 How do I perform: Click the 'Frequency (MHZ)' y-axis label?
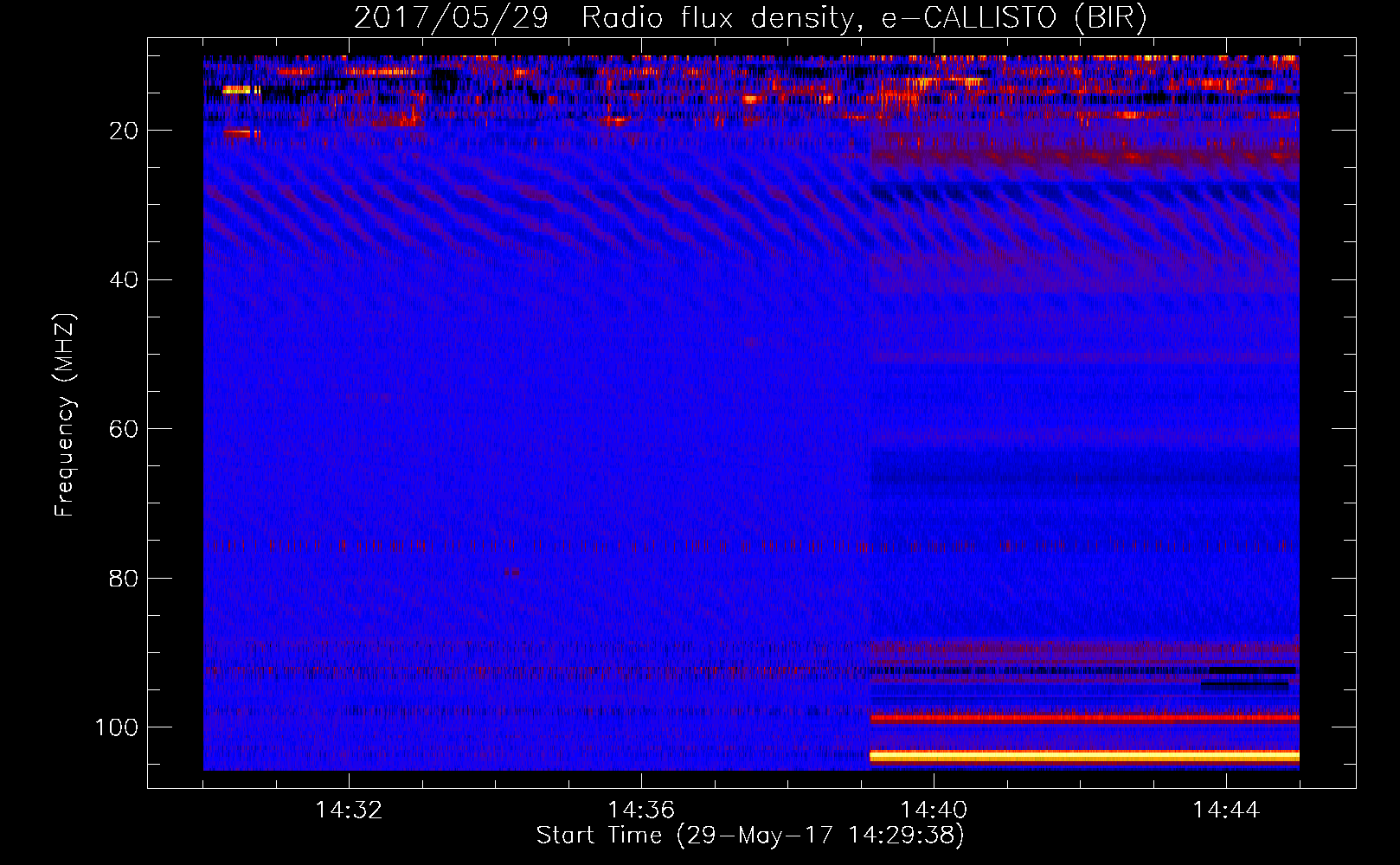[x=64, y=415]
